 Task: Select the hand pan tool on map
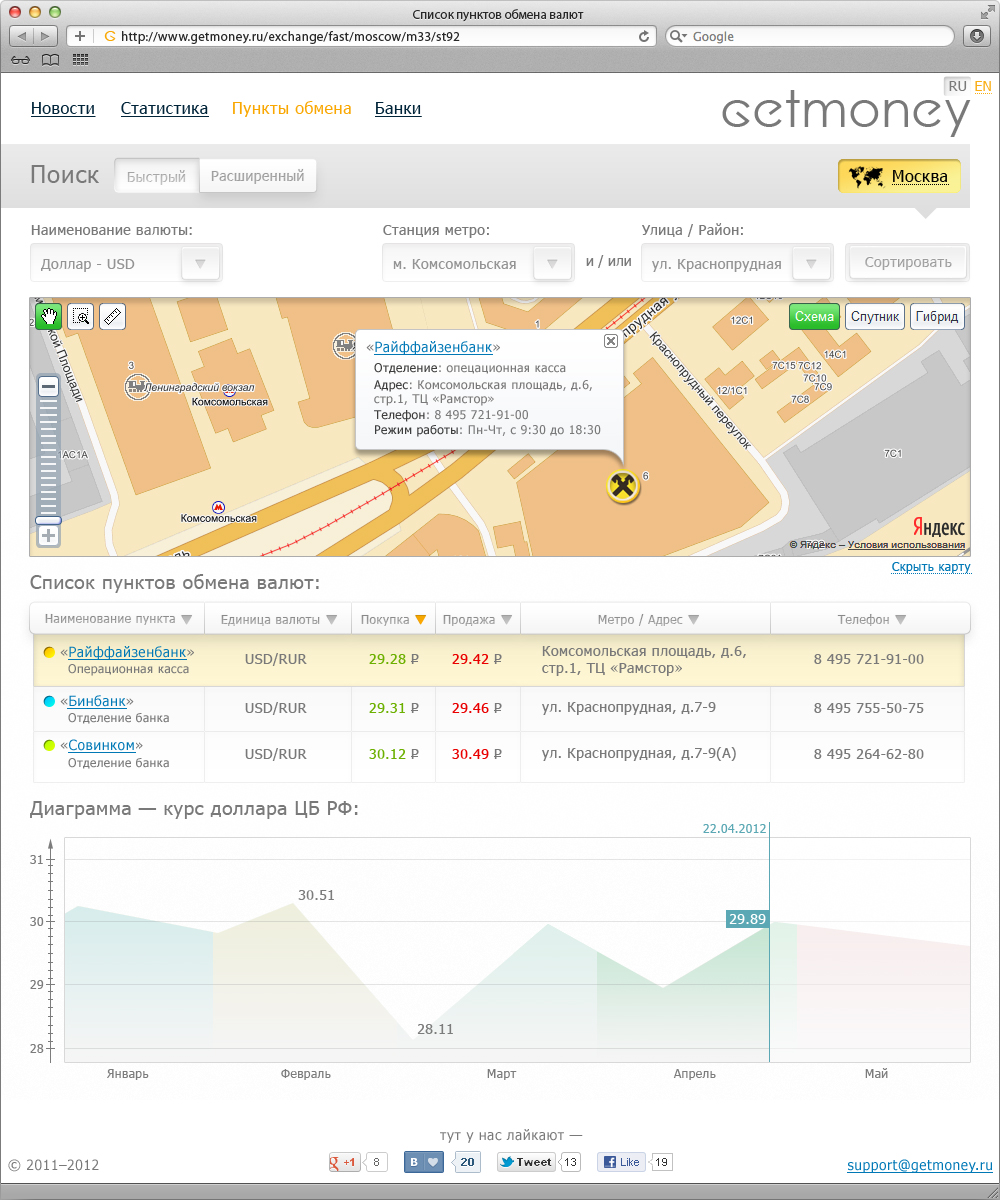point(49,317)
